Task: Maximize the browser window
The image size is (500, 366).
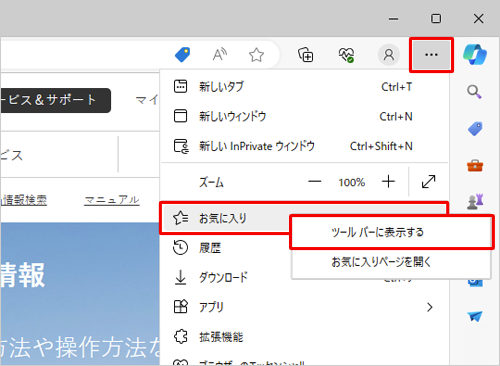Action: point(436,19)
